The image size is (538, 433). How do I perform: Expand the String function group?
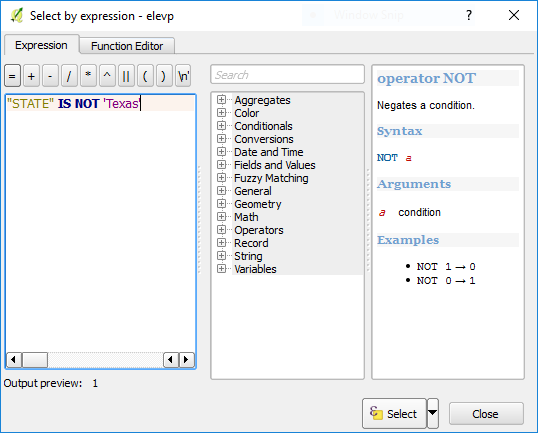tap(221, 256)
